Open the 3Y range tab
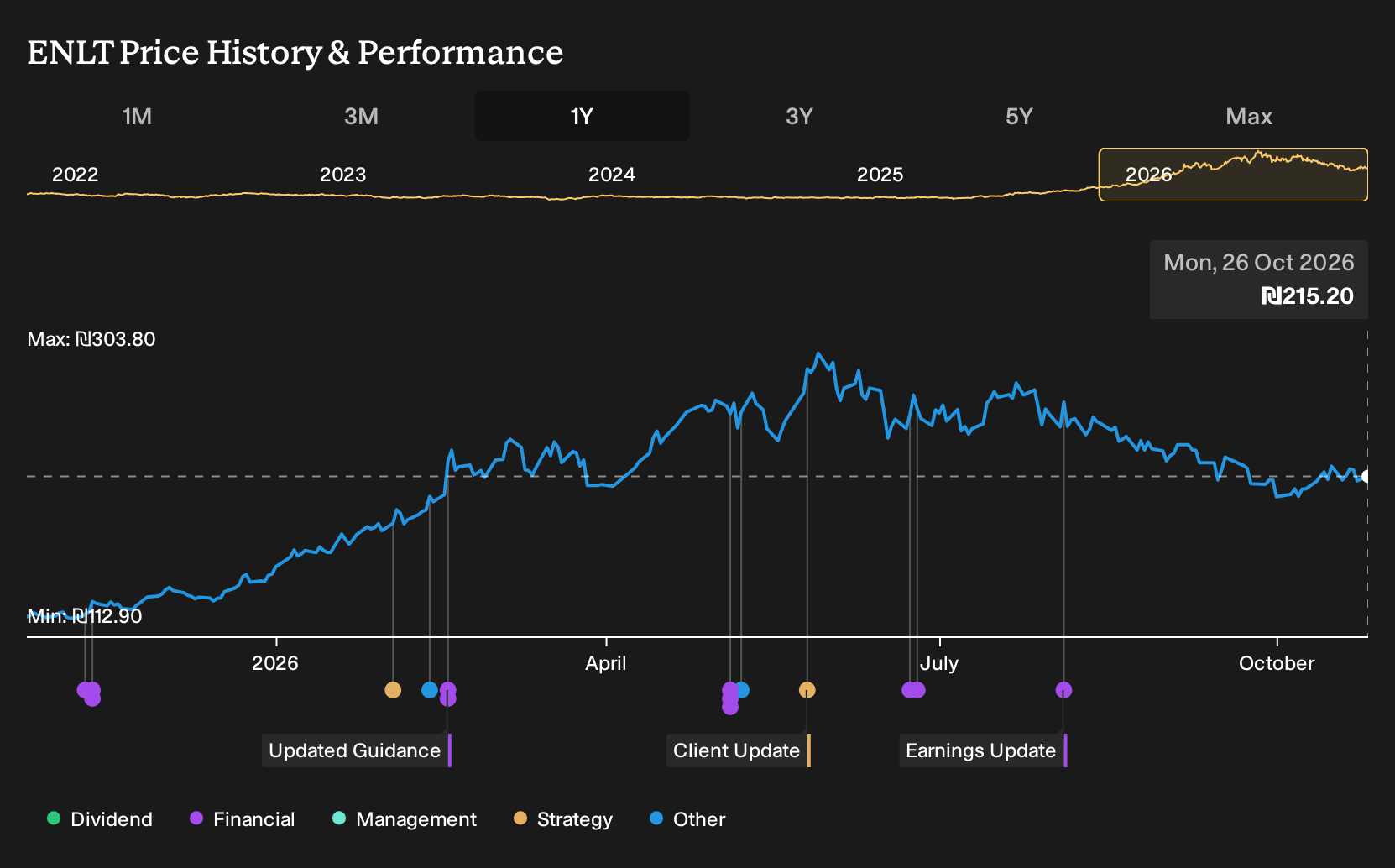1395x868 pixels. tap(799, 116)
